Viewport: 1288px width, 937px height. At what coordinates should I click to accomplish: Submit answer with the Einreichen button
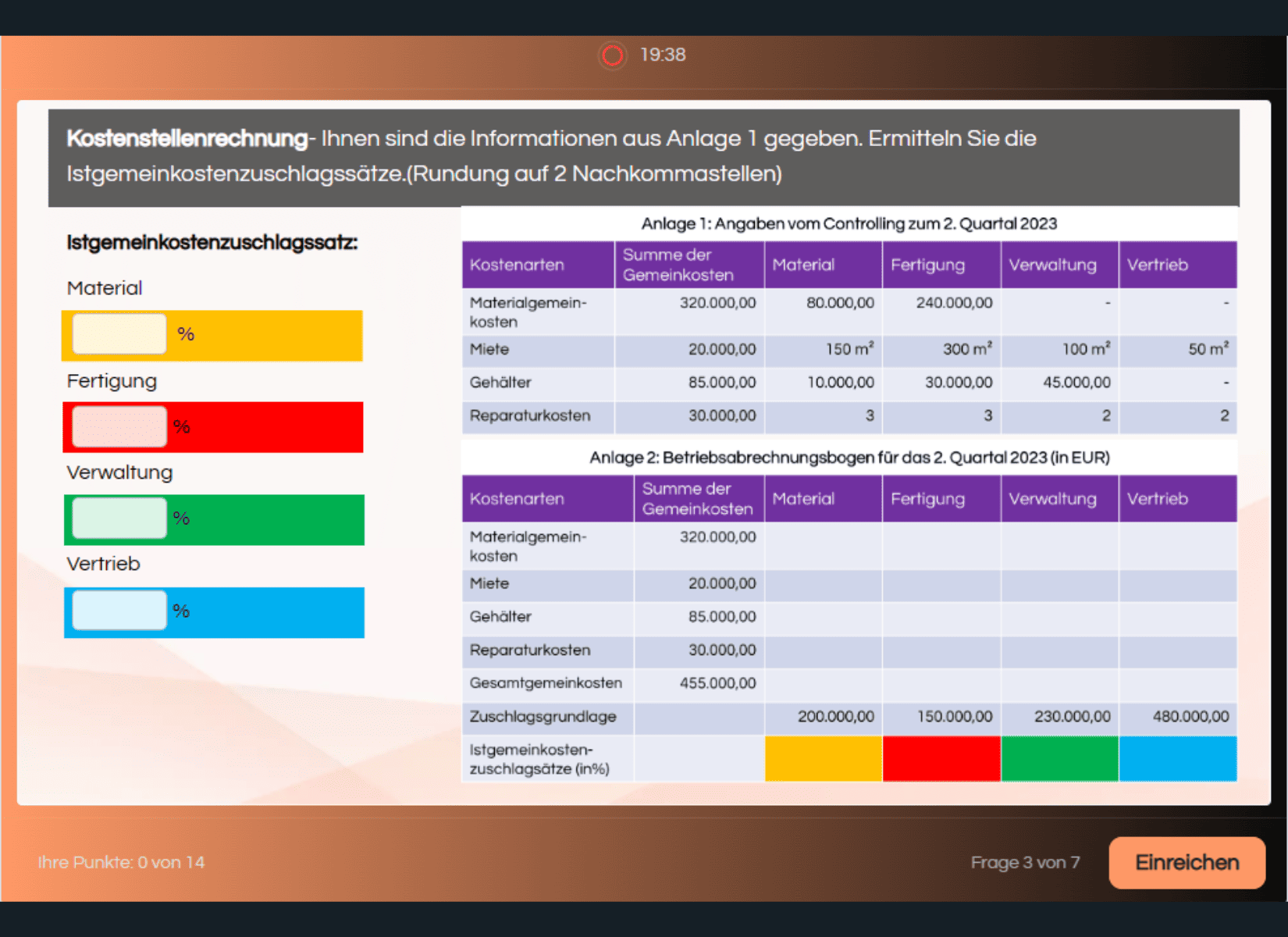(1187, 862)
